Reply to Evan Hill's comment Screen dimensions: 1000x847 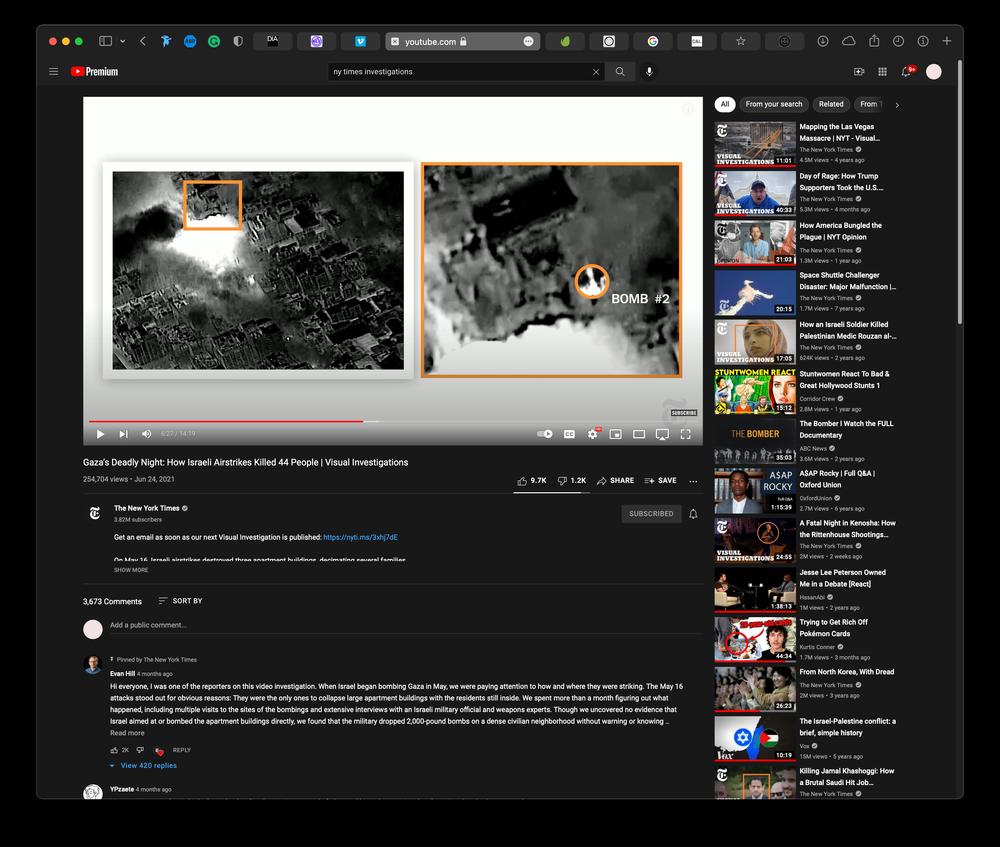coord(182,750)
